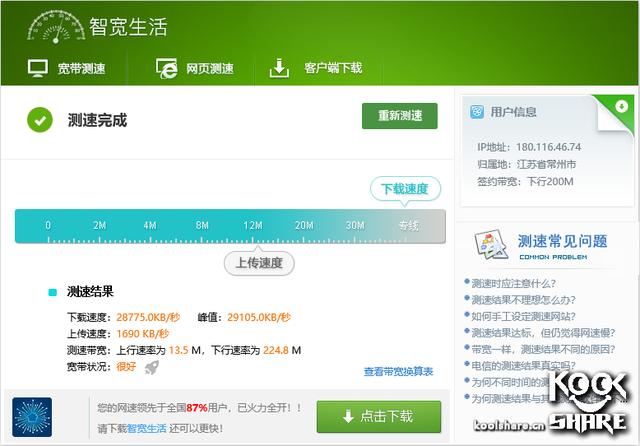Open the blue 智宽生活 link

pos(147,428)
